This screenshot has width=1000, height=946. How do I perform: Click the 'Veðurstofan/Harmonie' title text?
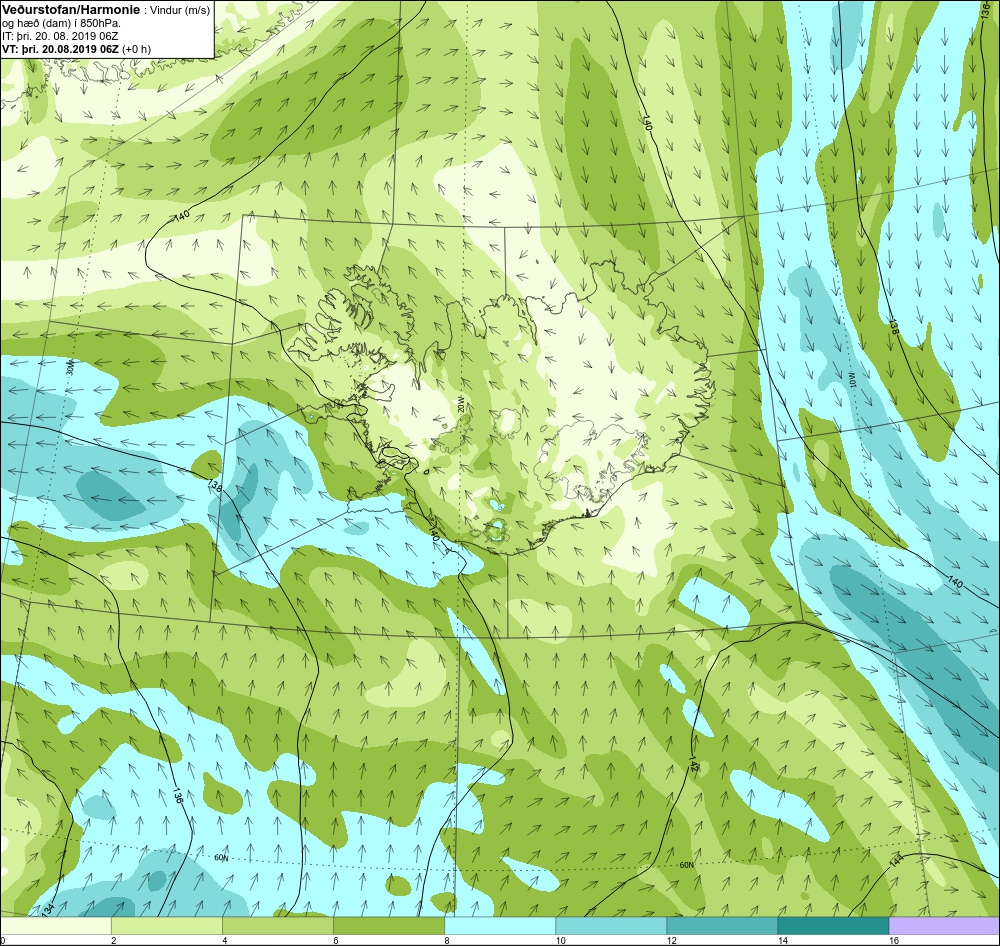coord(70,10)
